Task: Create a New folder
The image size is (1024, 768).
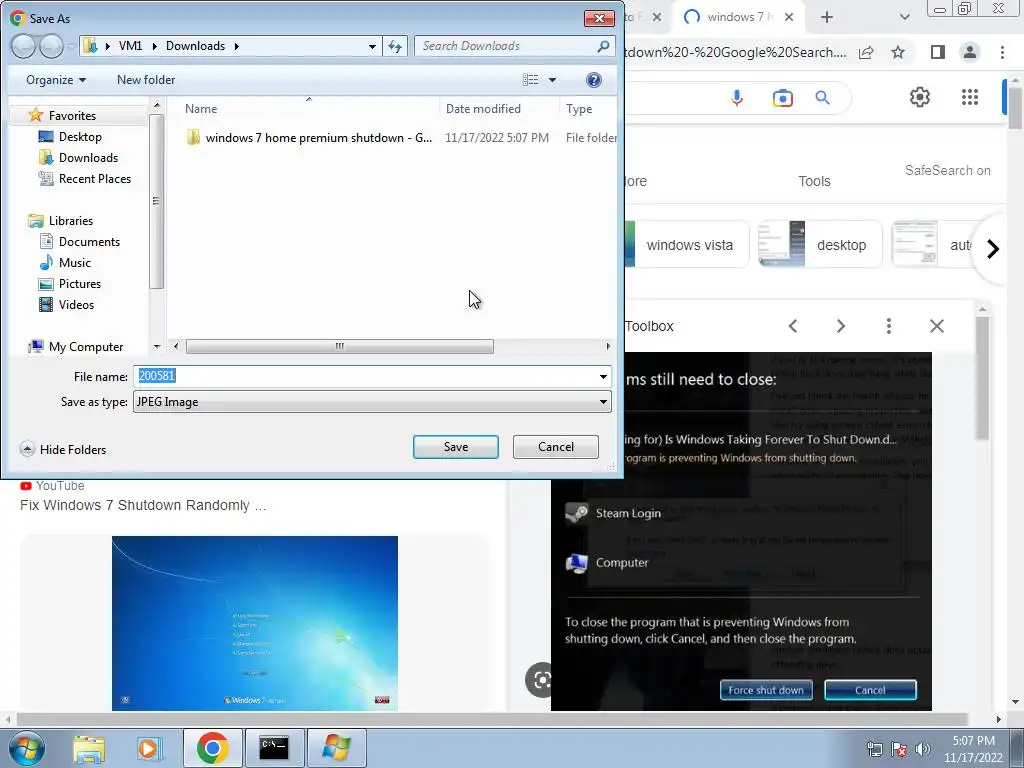Action: point(146,80)
